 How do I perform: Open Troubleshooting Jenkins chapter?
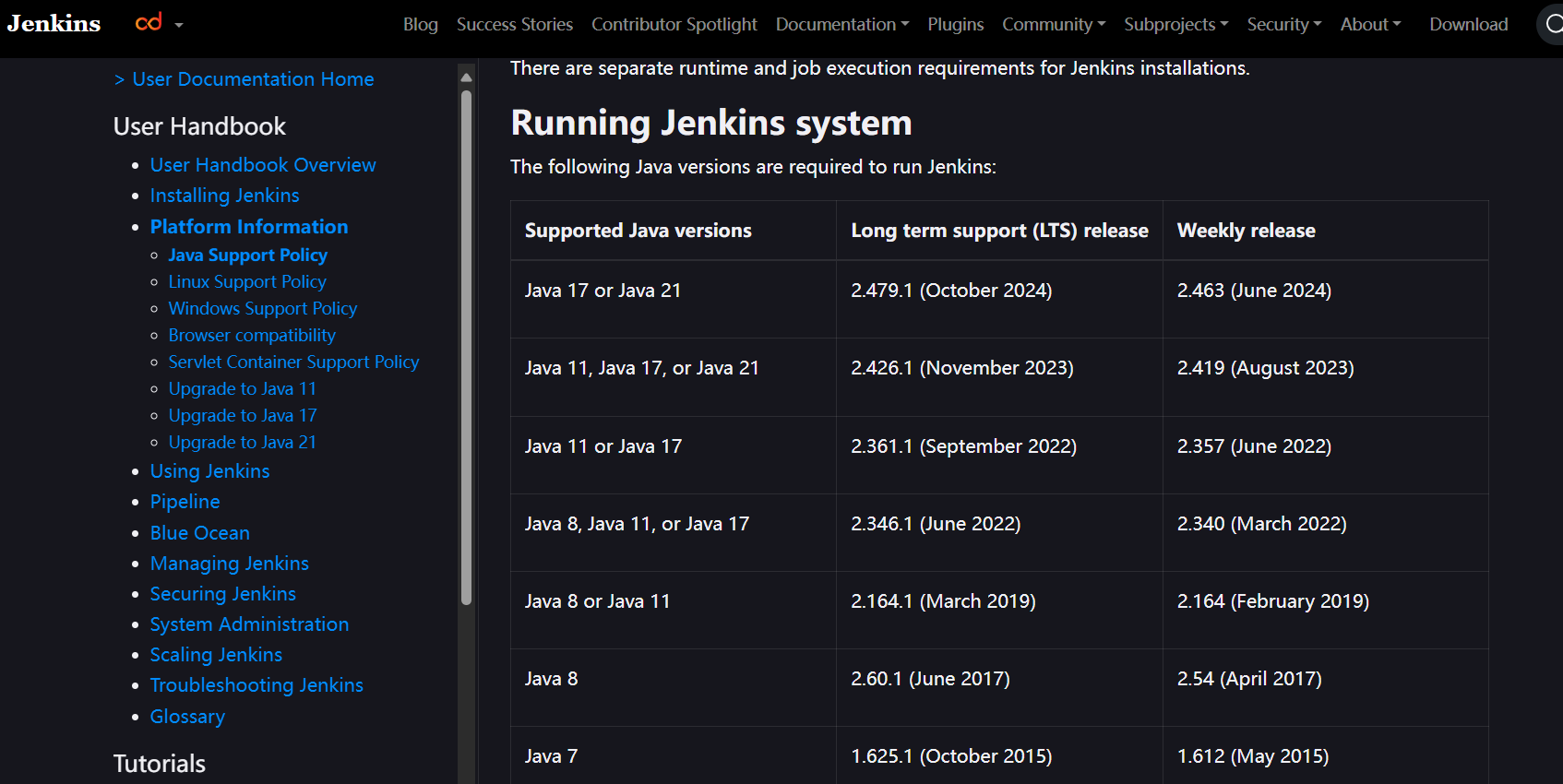tap(257, 685)
